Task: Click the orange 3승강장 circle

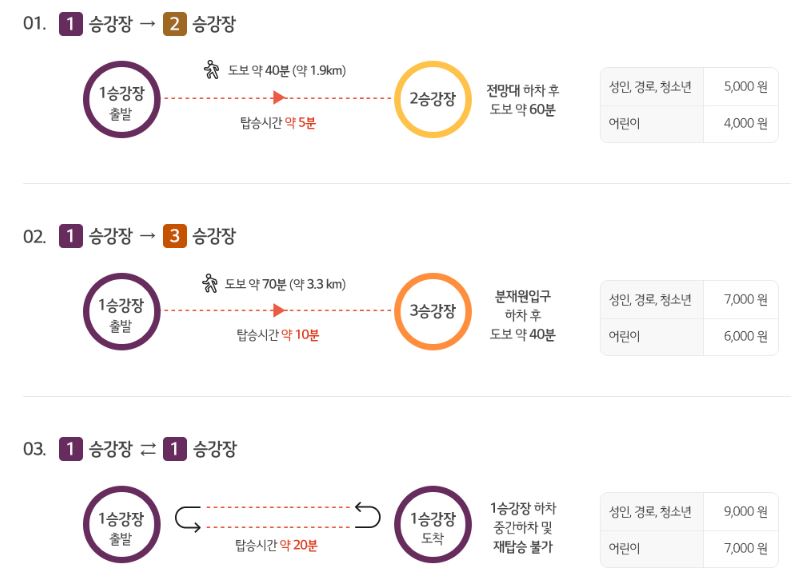Action: pos(433,311)
